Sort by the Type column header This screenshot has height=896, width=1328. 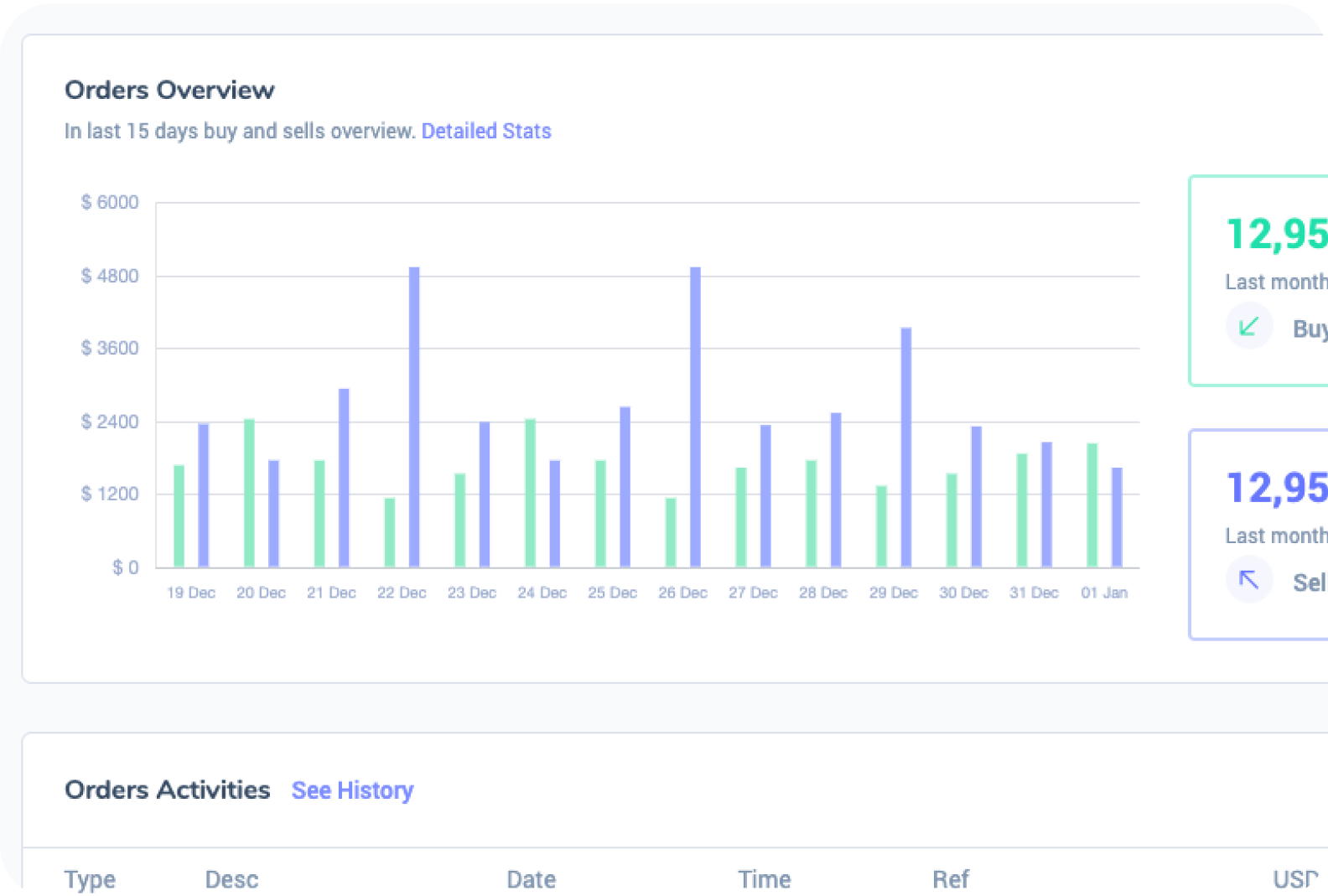tap(90, 879)
